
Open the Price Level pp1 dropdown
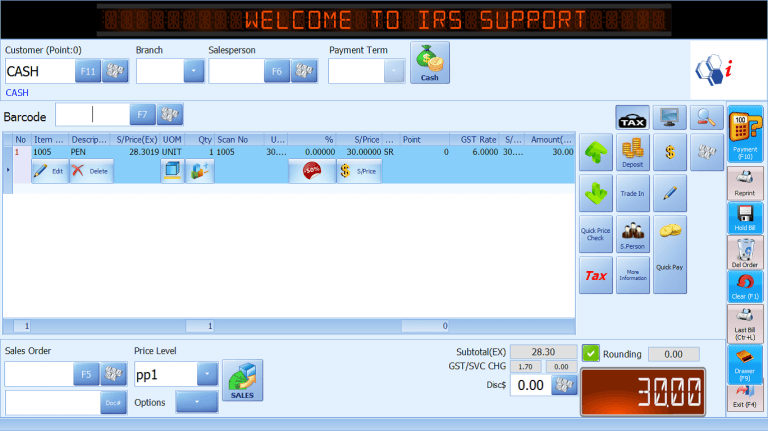point(207,374)
